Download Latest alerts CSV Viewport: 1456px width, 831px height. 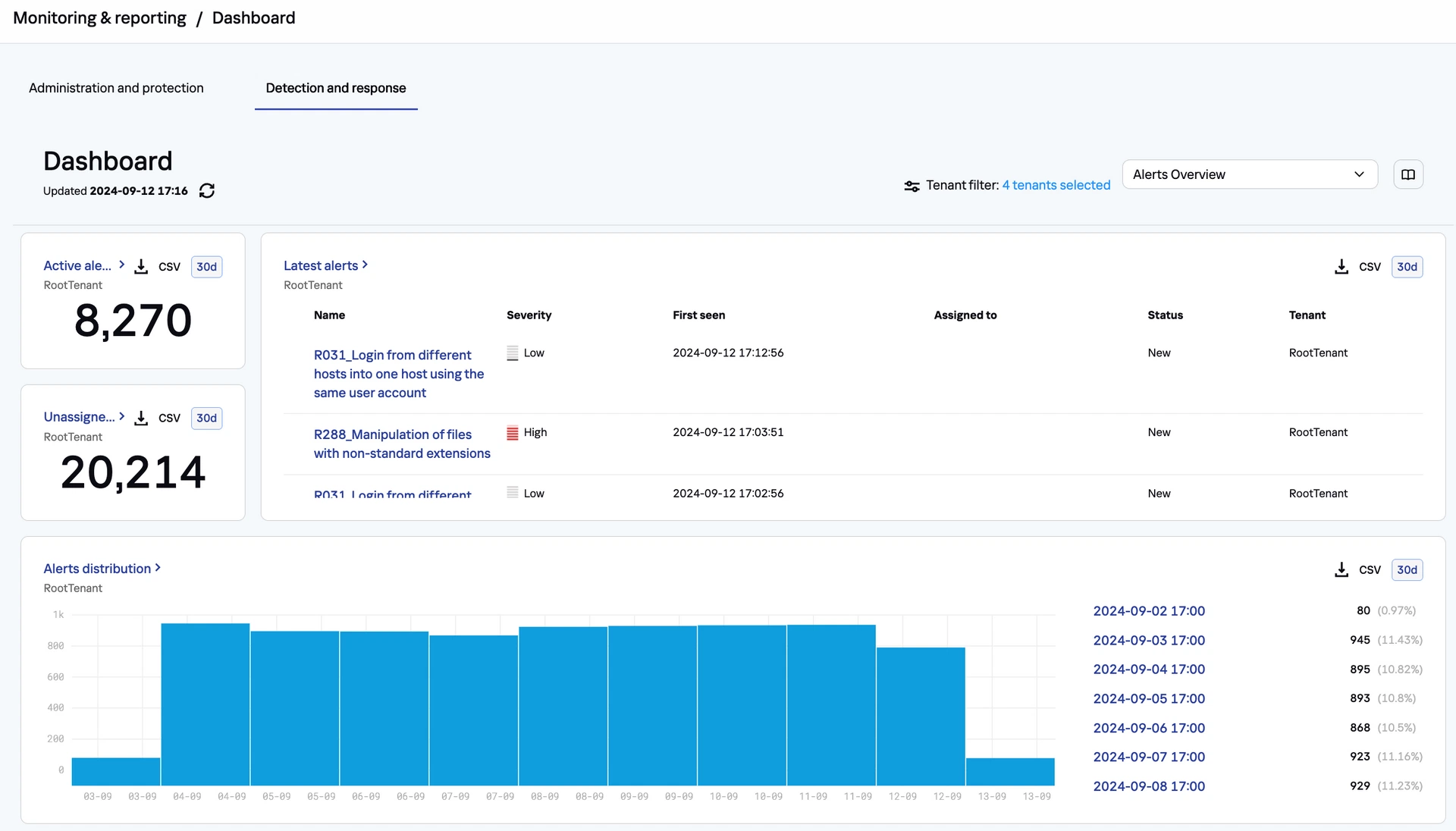point(1341,267)
